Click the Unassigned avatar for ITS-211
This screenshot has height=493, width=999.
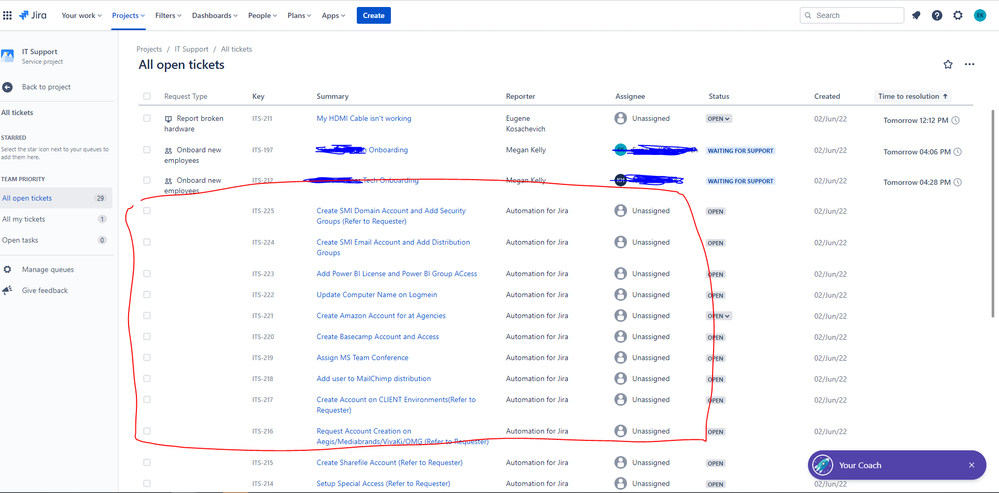point(621,118)
